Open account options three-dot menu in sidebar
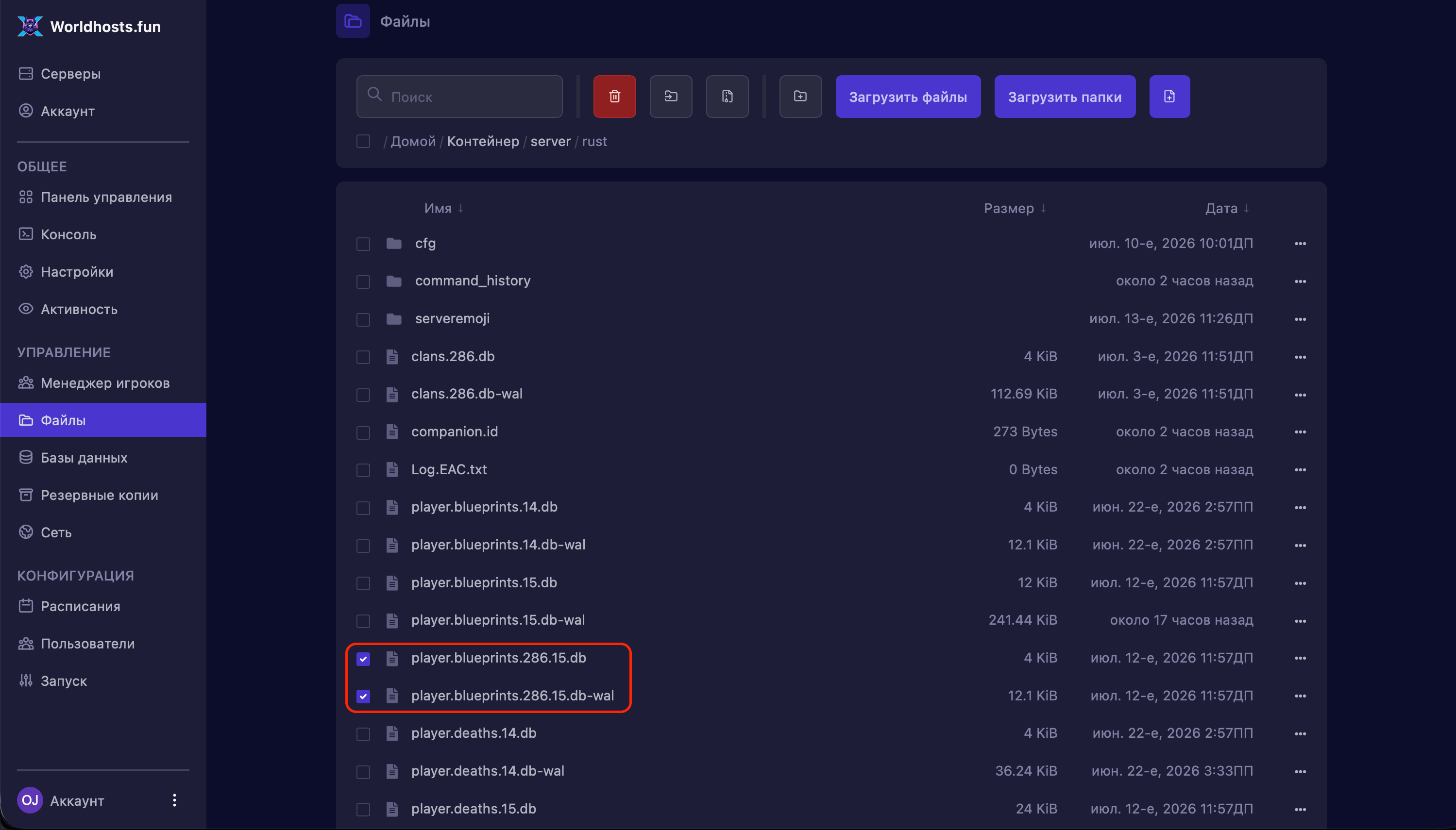The height and width of the screenshot is (830, 1456). tap(174, 800)
